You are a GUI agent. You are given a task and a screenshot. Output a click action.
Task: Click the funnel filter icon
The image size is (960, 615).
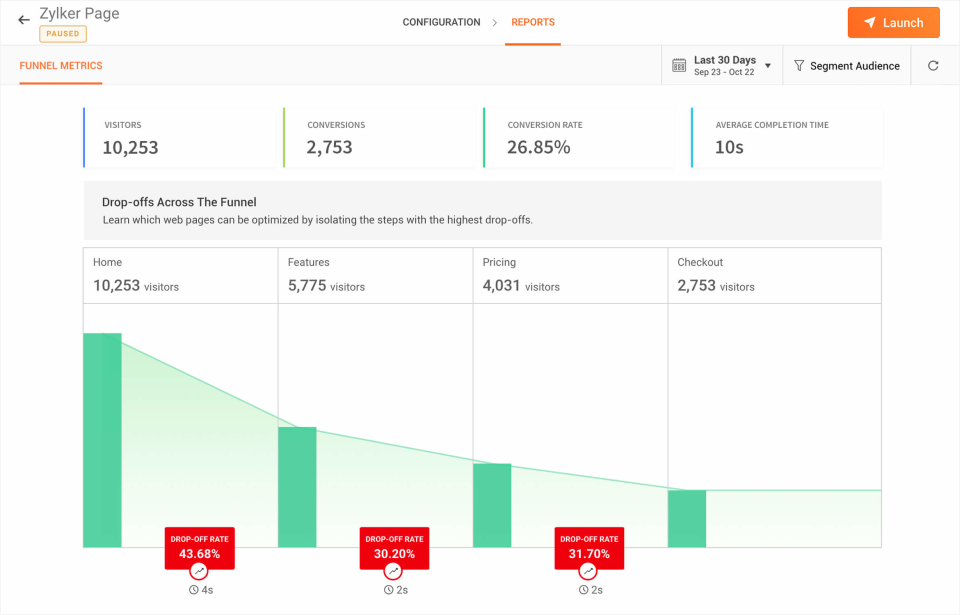799,66
